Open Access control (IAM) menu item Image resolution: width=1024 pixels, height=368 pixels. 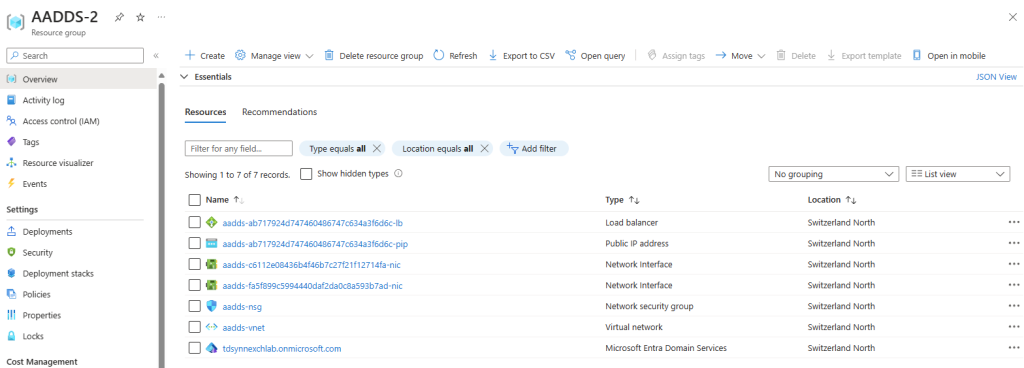(x=61, y=121)
